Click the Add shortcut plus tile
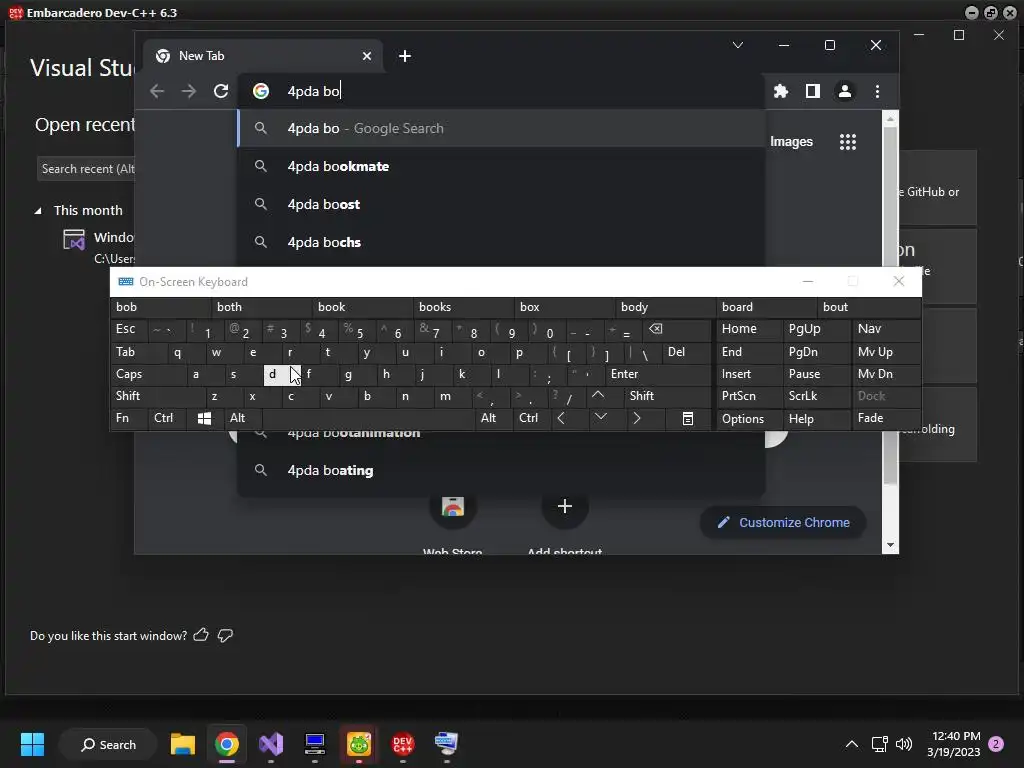This screenshot has height=768, width=1024. 565,506
